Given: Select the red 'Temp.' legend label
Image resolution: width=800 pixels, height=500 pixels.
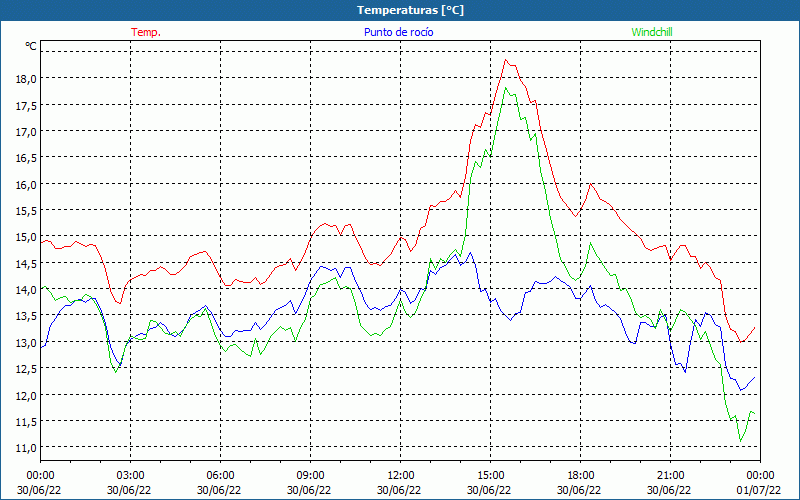Looking at the screenshot, I should (x=146, y=32).
